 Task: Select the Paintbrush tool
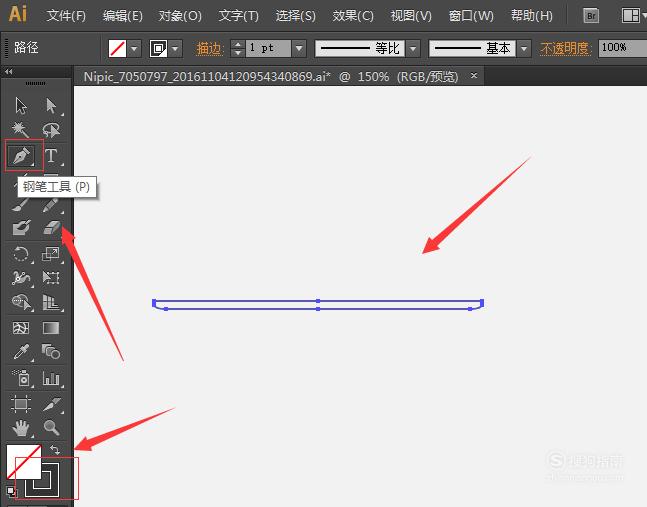20,205
